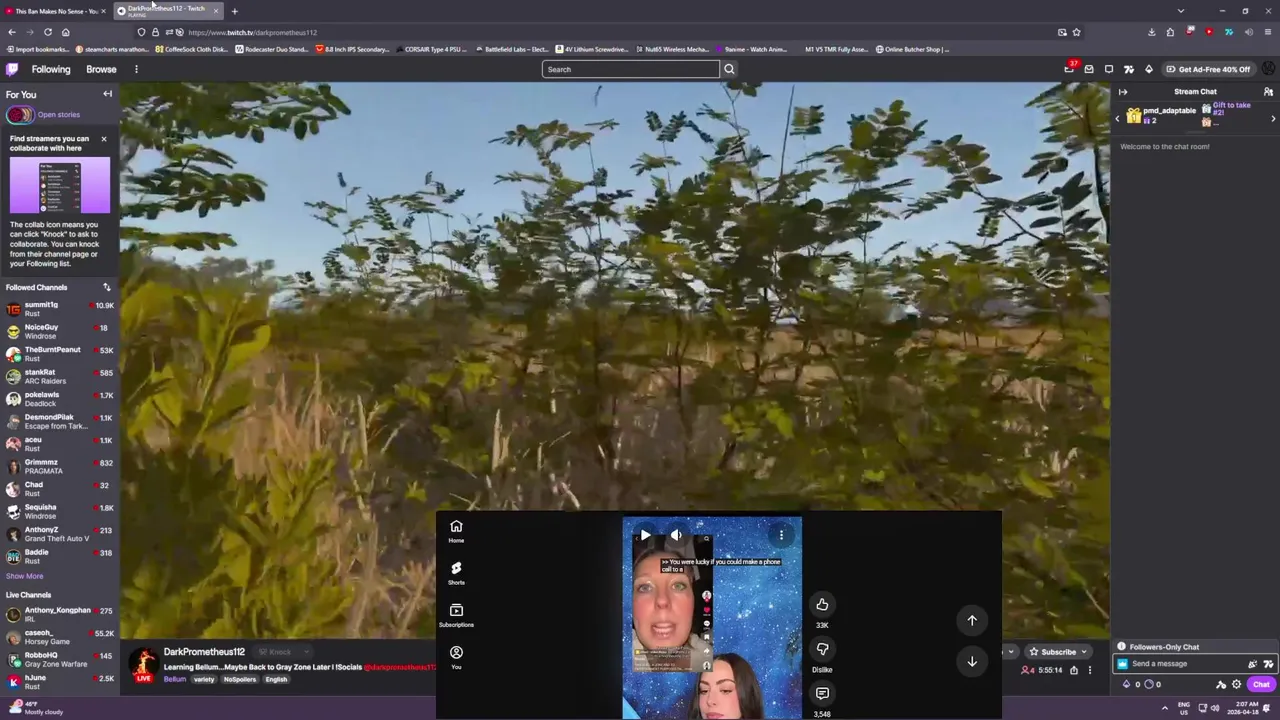Open YouTube Shorts in popup
1280x720 pixels.
click(x=456, y=573)
